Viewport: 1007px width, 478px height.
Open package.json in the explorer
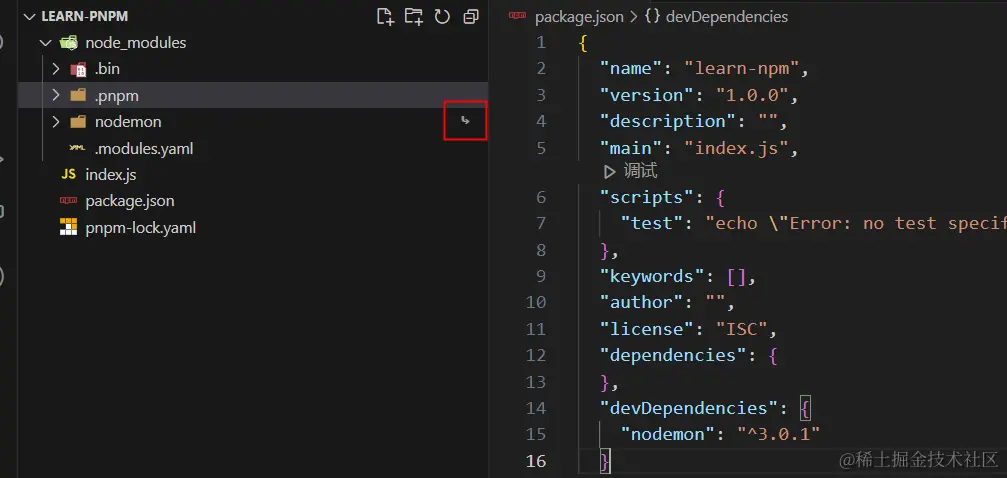(130, 201)
